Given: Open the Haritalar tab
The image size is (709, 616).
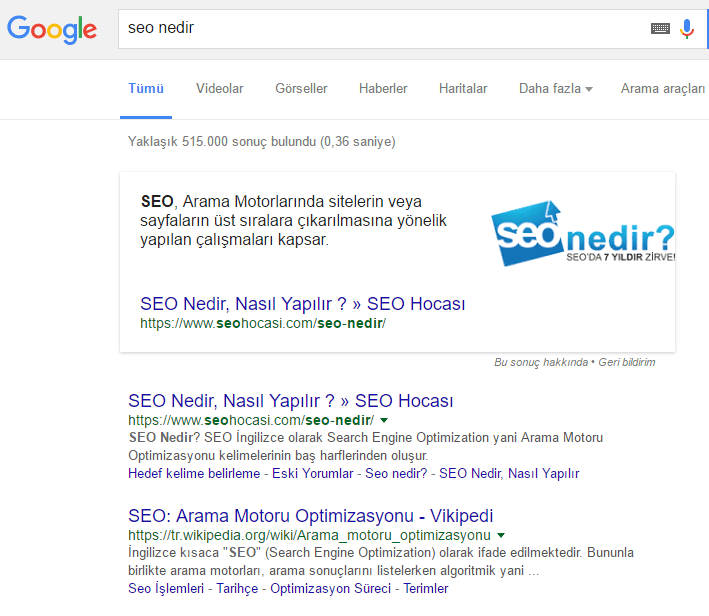Looking at the screenshot, I should [x=463, y=89].
